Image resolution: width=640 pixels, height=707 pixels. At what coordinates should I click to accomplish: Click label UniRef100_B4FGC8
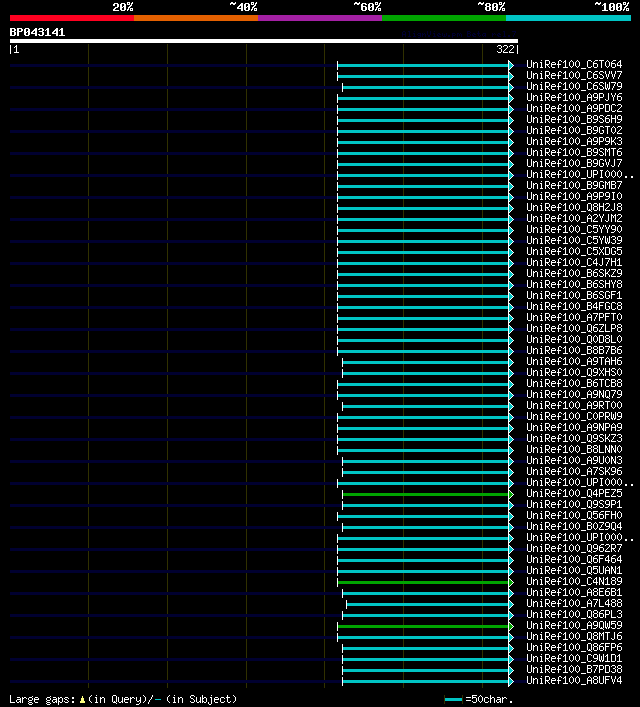click(x=574, y=307)
